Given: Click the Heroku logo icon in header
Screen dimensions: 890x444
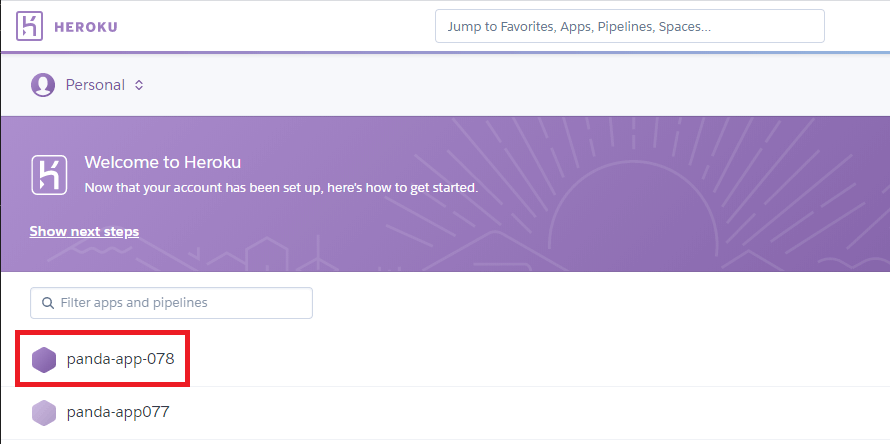Looking at the screenshot, I should coord(30,27).
